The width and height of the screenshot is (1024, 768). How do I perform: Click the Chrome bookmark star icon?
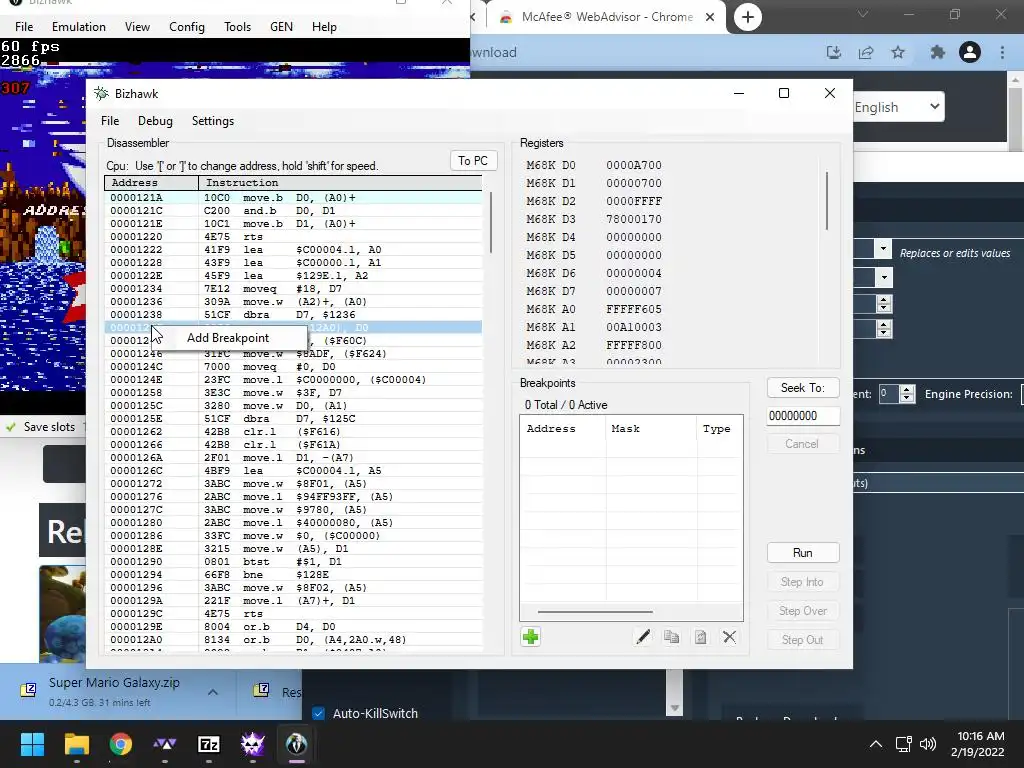tap(898, 52)
